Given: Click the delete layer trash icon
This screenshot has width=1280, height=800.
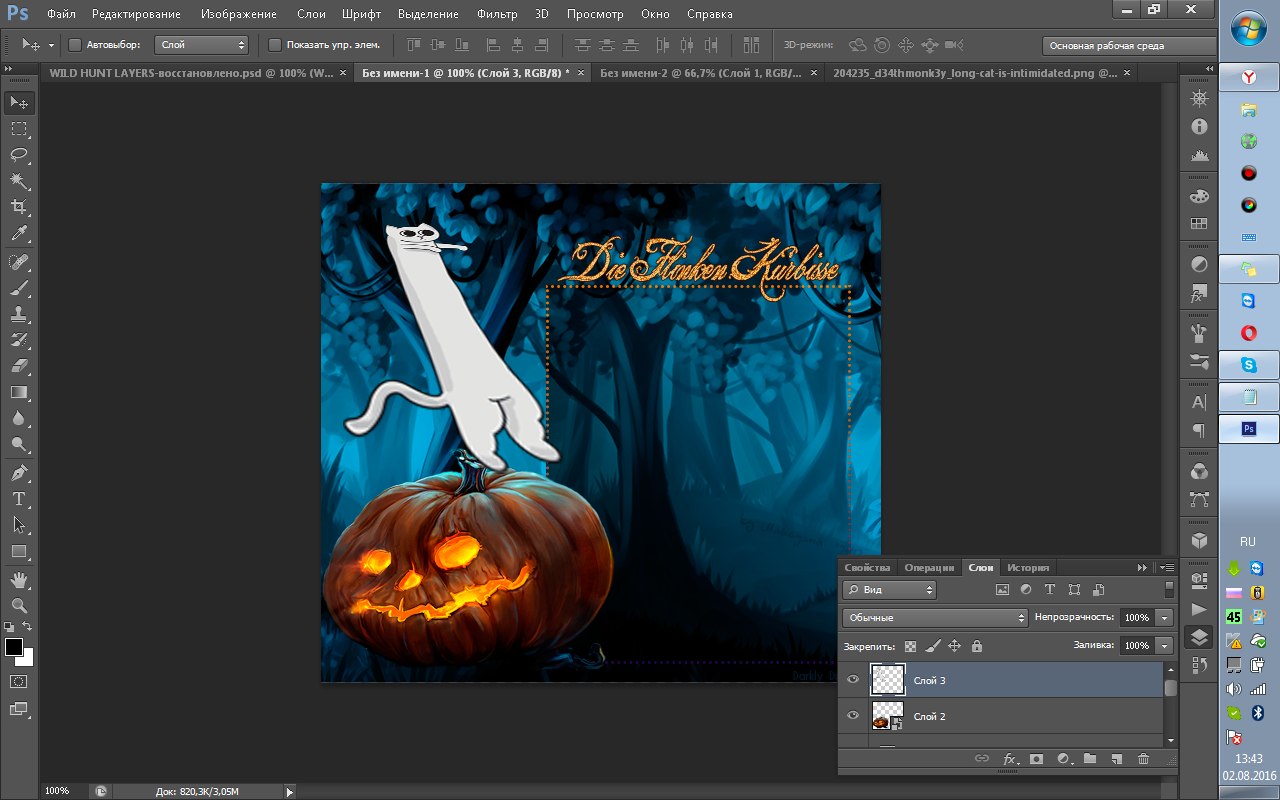Looking at the screenshot, I should pos(1143,759).
